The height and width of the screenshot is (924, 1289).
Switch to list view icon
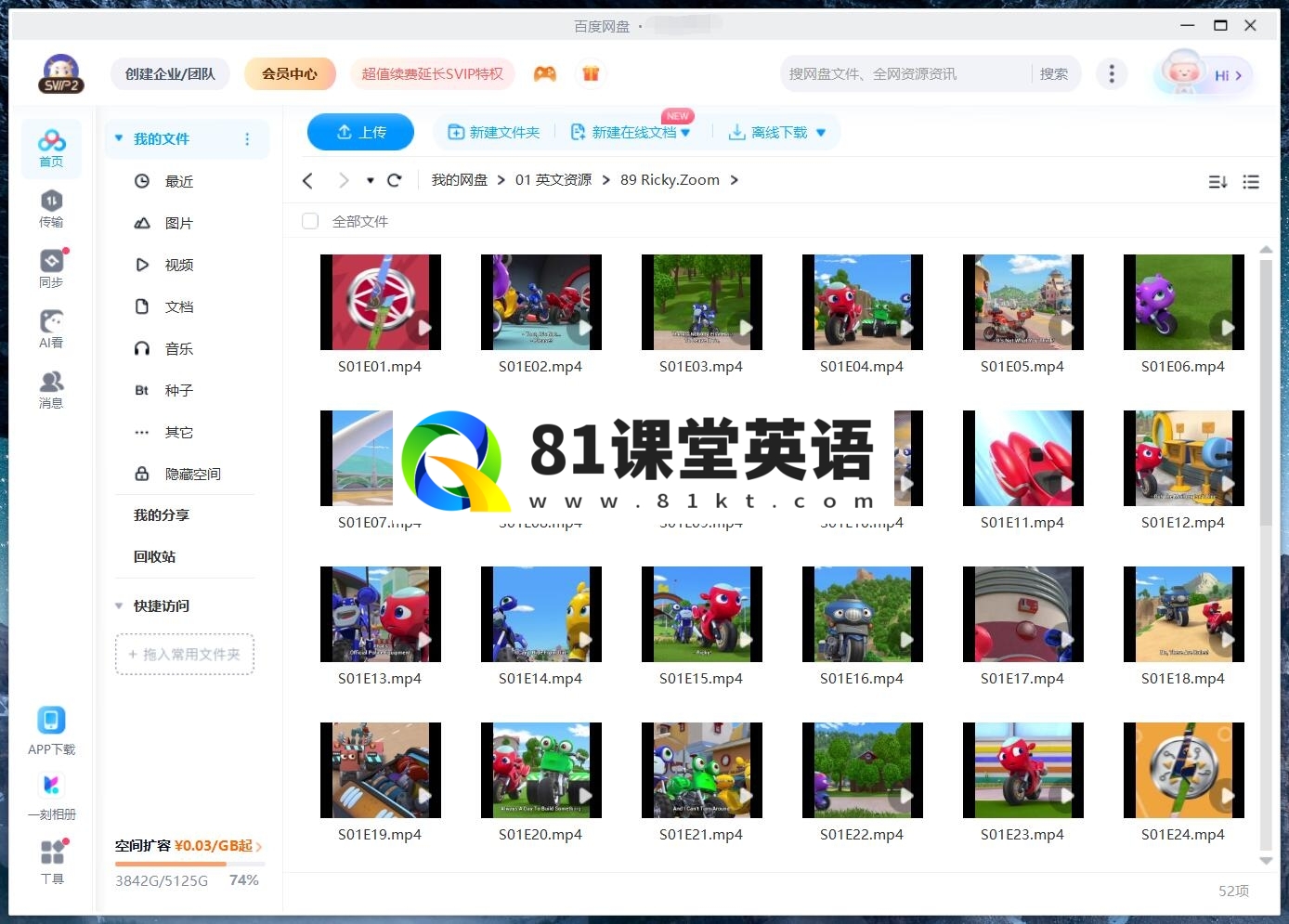coord(1251,182)
